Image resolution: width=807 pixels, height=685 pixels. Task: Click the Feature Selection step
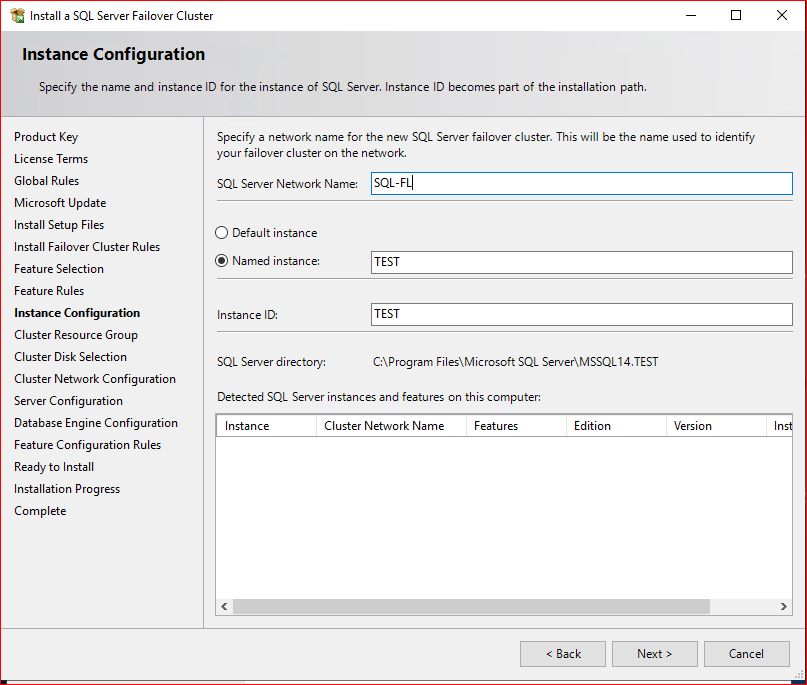59,269
